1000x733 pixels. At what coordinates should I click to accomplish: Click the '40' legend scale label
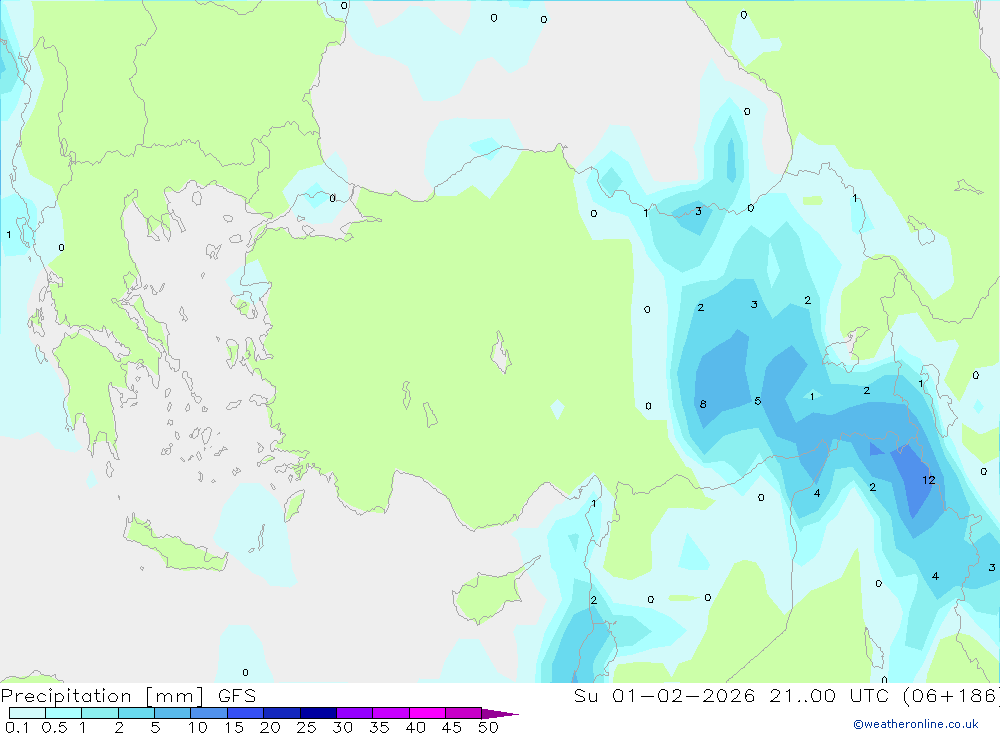(x=415, y=727)
